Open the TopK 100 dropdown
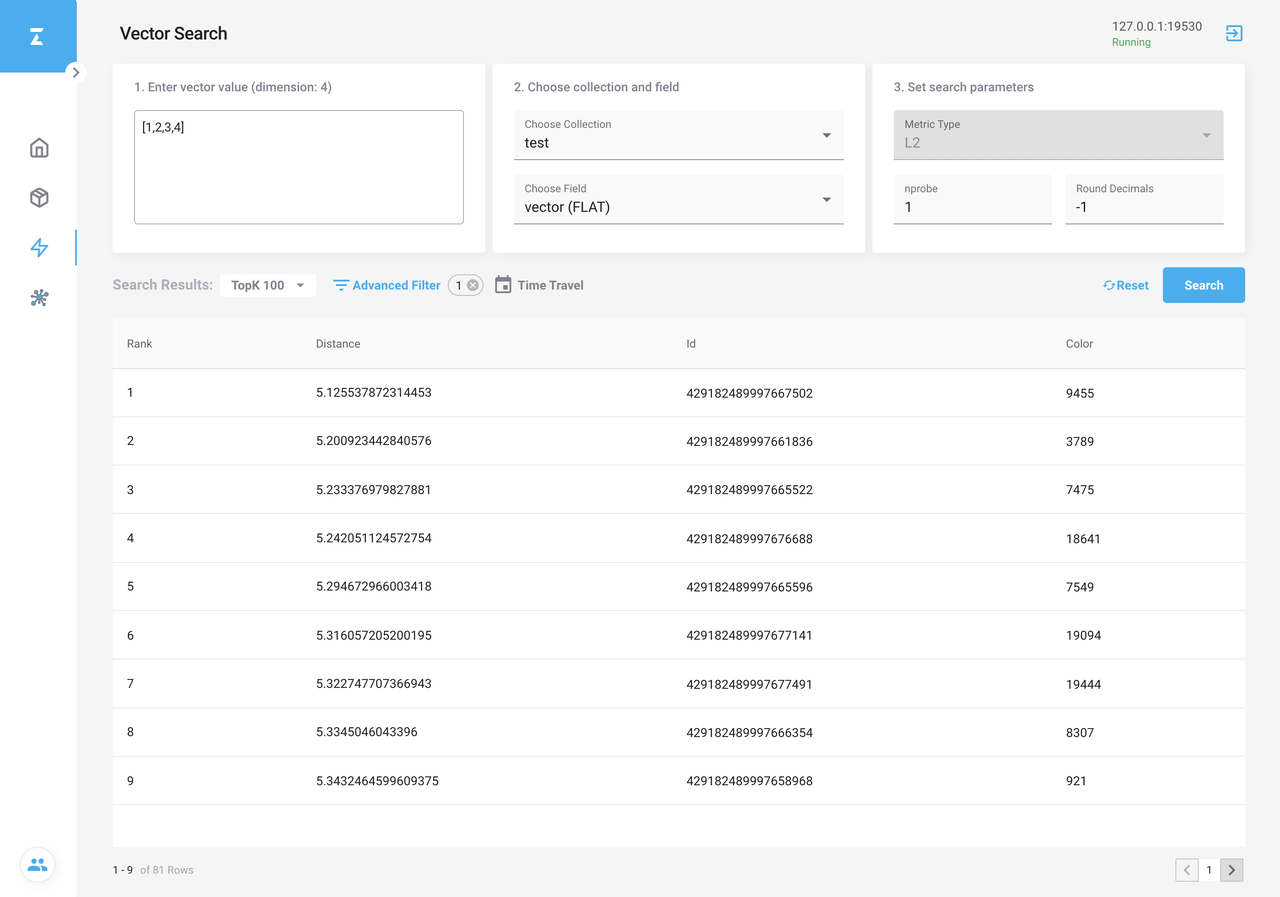1280x897 pixels. coord(268,285)
